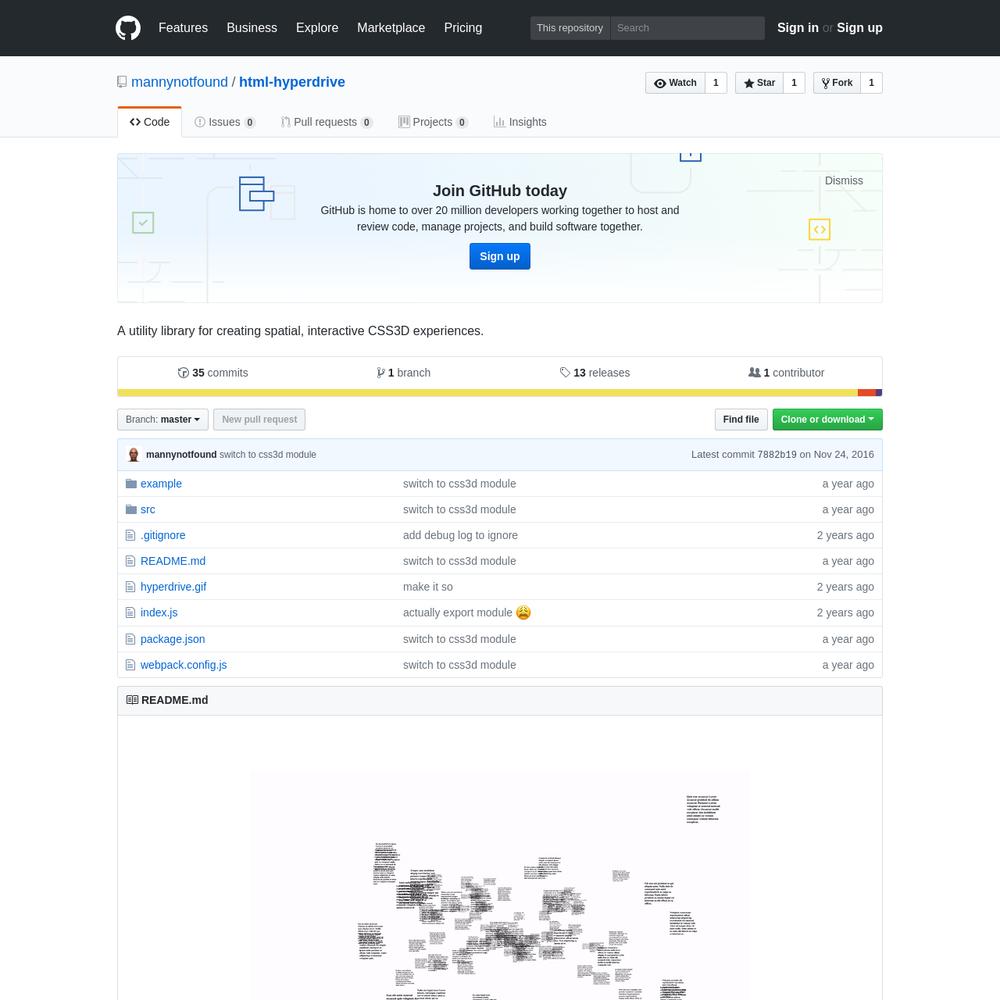The width and height of the screenshot is (1000, 1000).
Task: Open the Pull requests tab
Action: (x=327, y=122)
